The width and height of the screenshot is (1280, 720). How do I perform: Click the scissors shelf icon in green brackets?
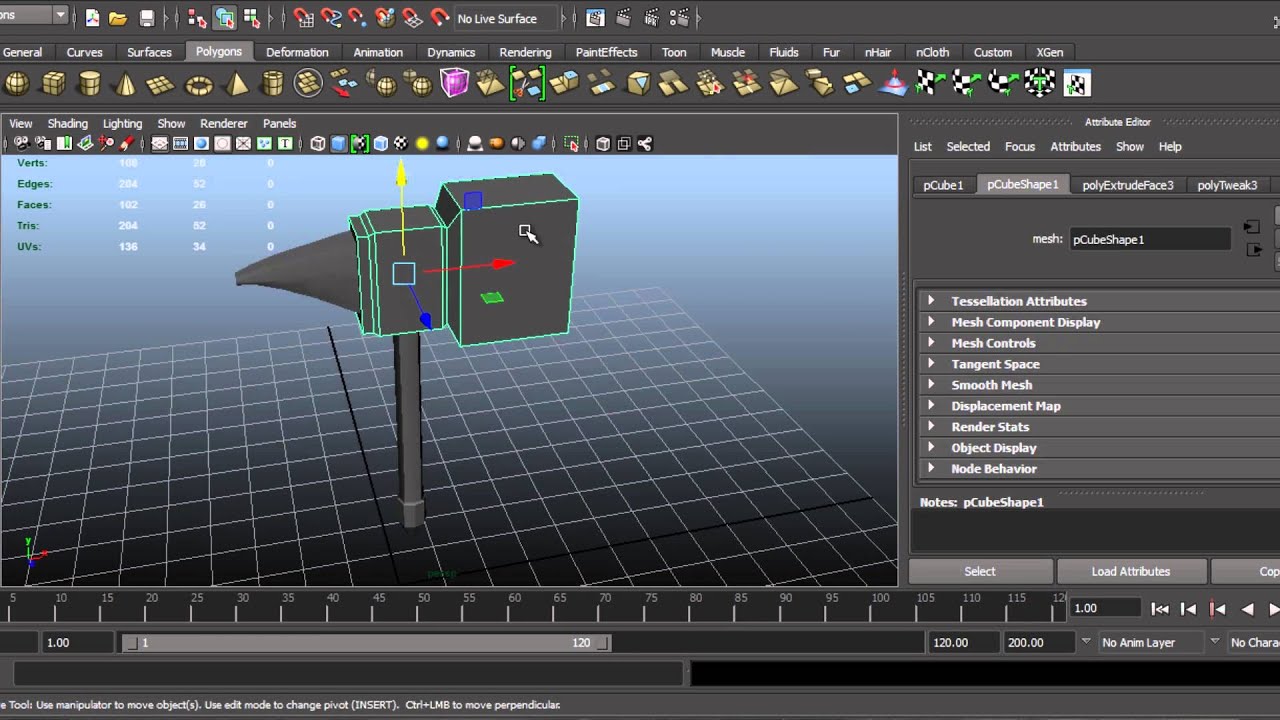(x=527, y=83)
